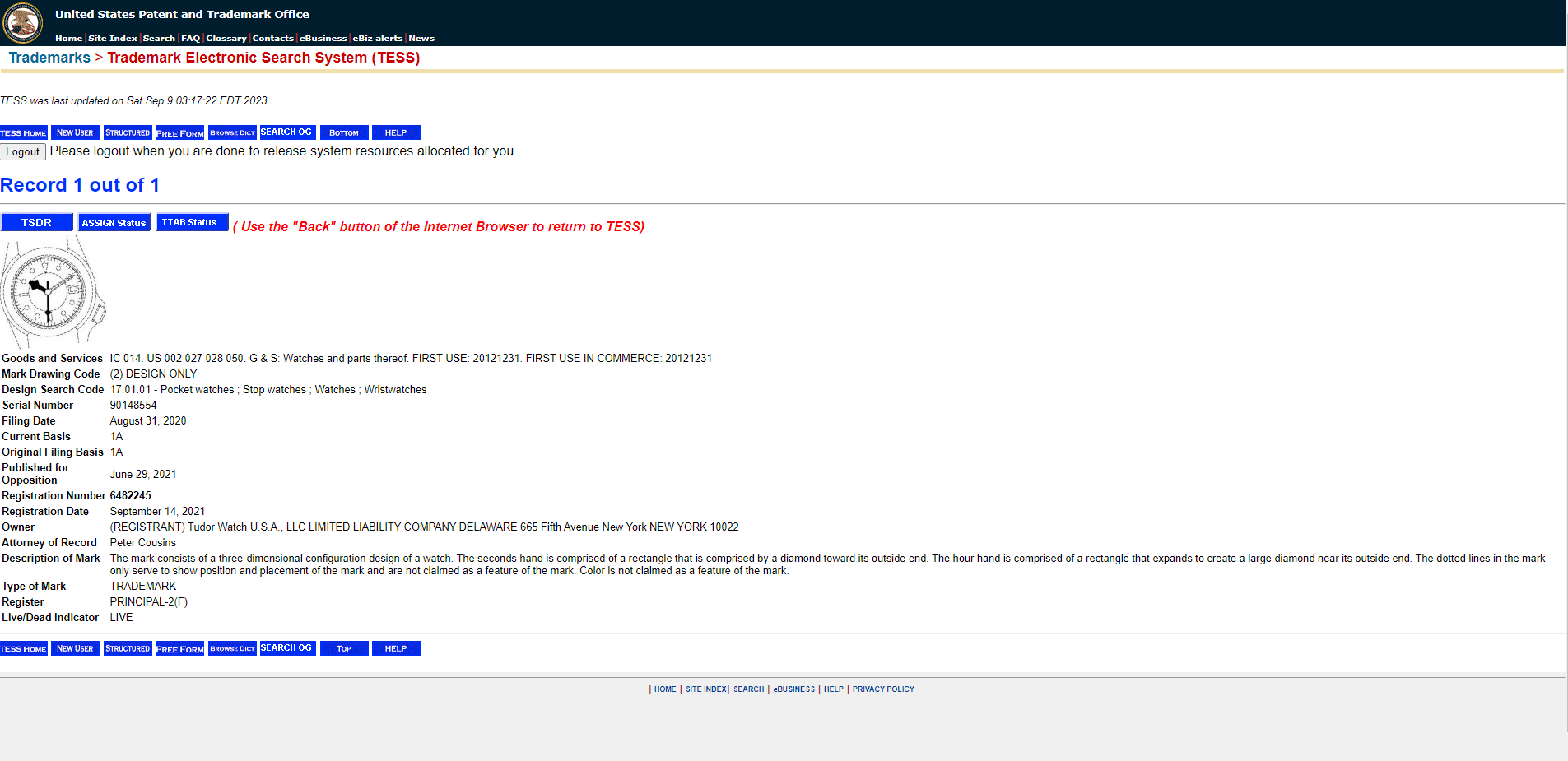1568x761 pixels.
Task: Select New User in top toolbar
Action: click(x=75, y=132)
